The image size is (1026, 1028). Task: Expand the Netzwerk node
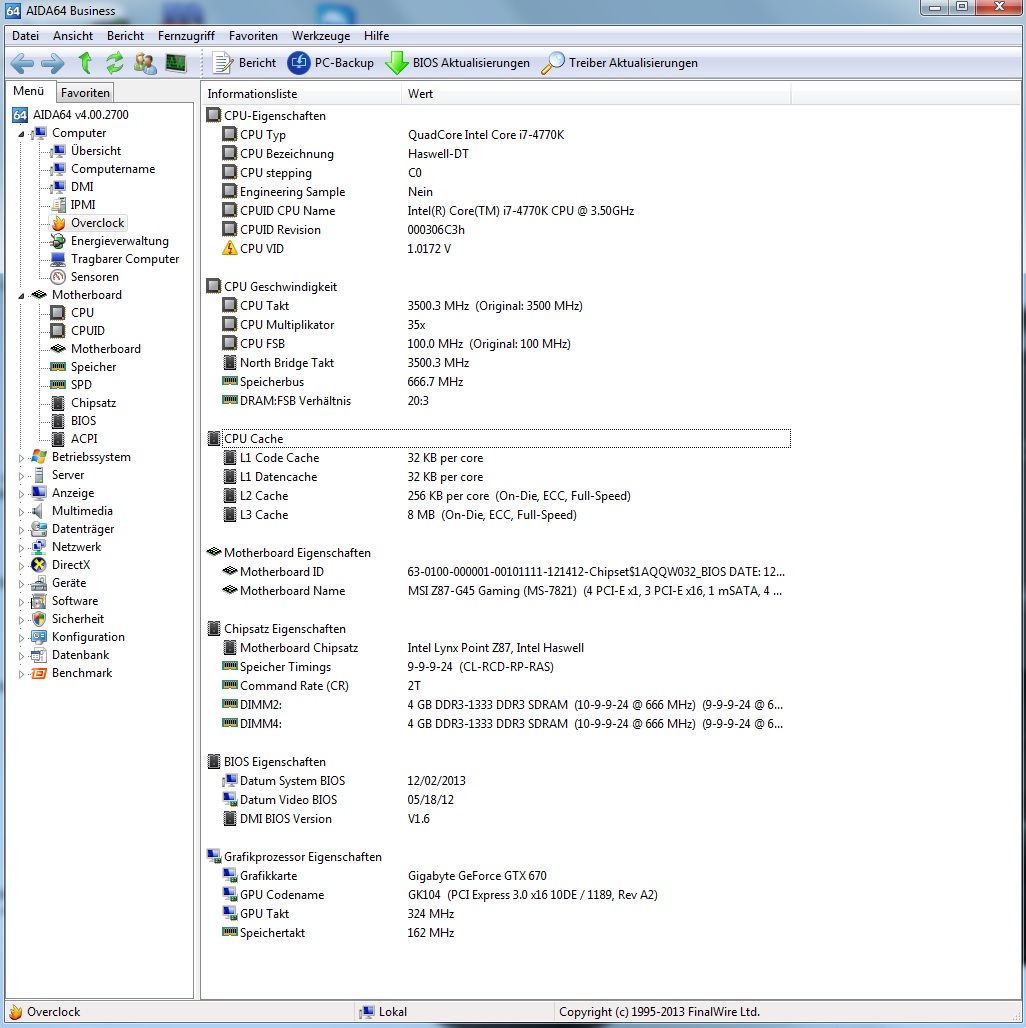[x=21, y=548]
